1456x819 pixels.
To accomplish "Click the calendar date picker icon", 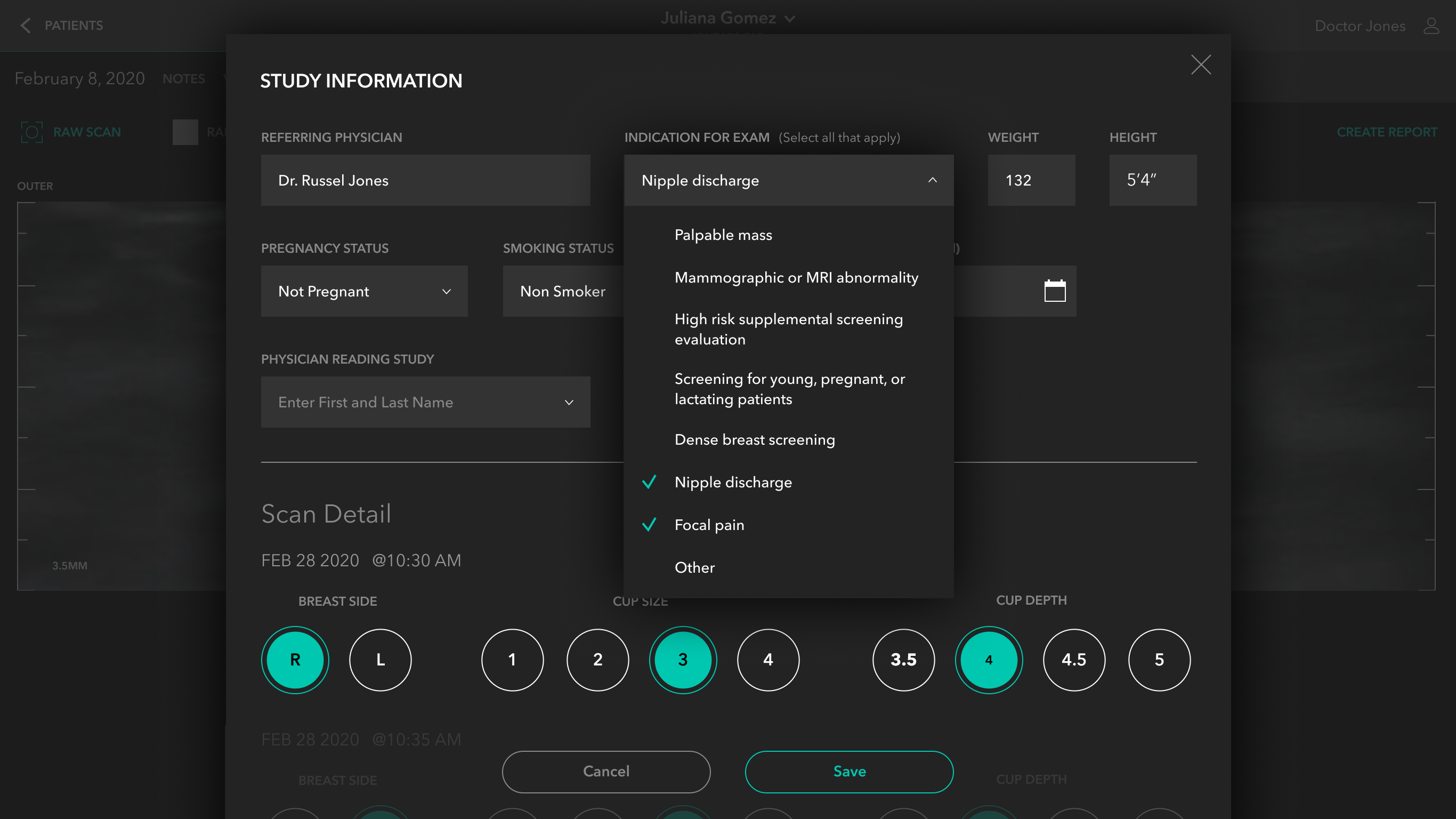I will pos(1054,291).
